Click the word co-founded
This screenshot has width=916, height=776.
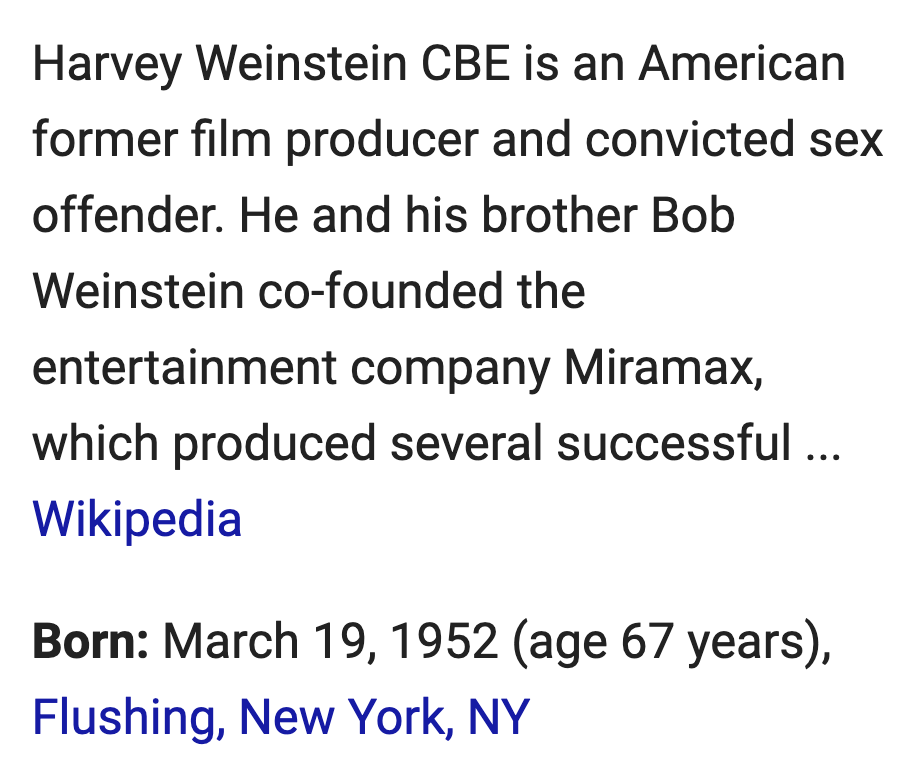pos(380,291)
